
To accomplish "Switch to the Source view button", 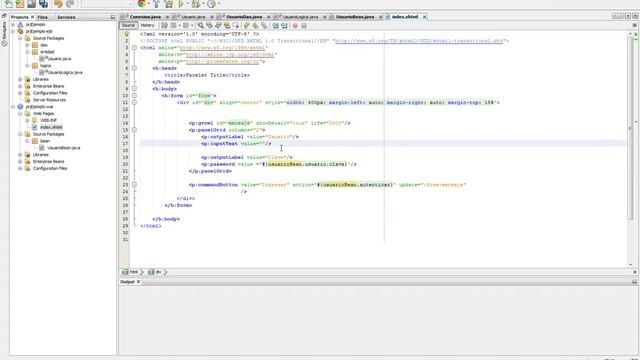I will [x=128, y=25].
